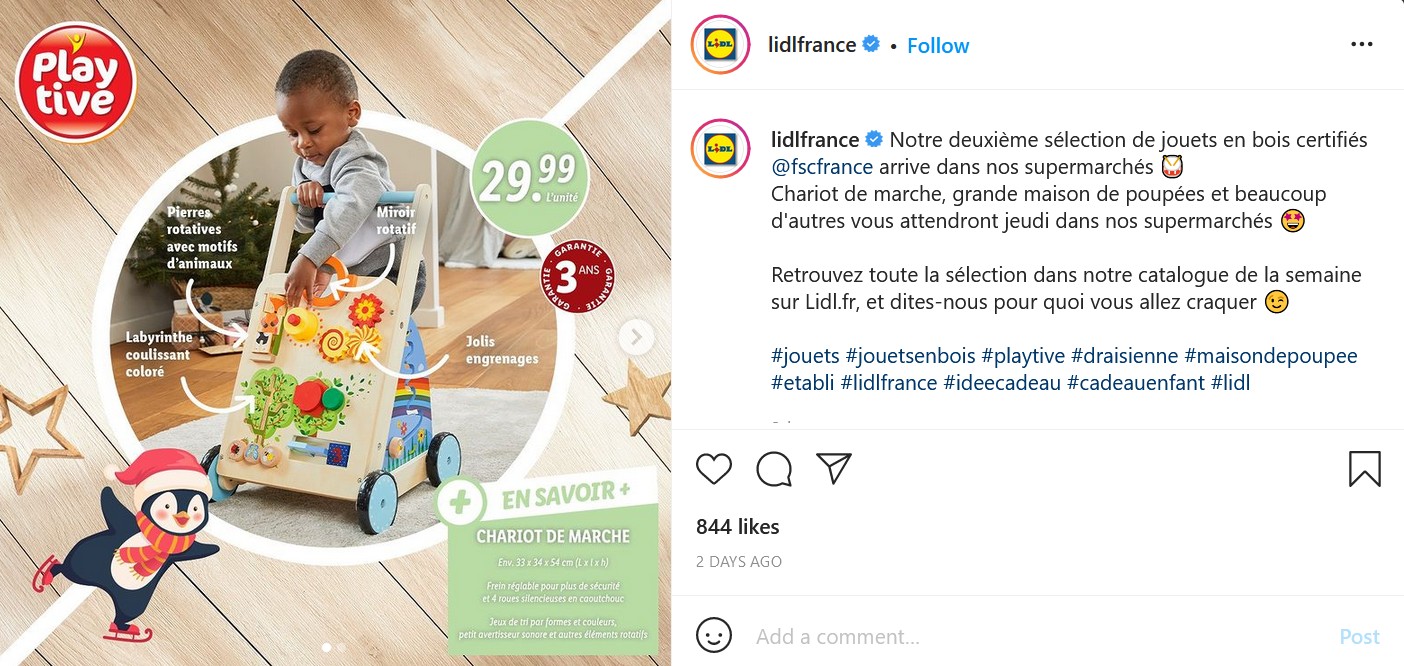
Task: Click the Lidl avatar beside the caption
Action: point(720,149)
